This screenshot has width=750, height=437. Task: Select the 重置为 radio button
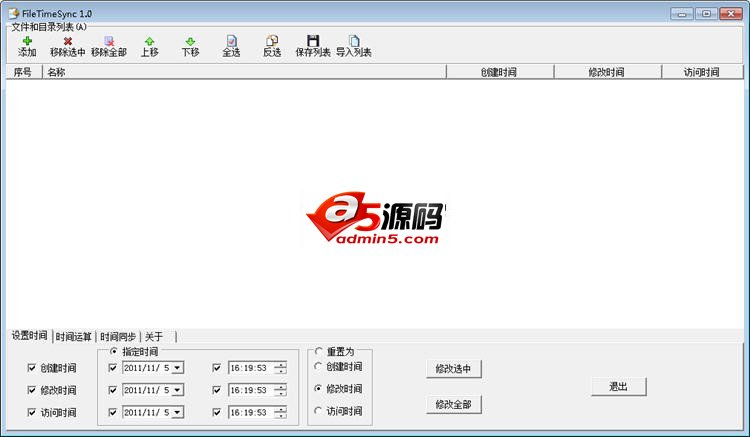(x=319, y=351)
